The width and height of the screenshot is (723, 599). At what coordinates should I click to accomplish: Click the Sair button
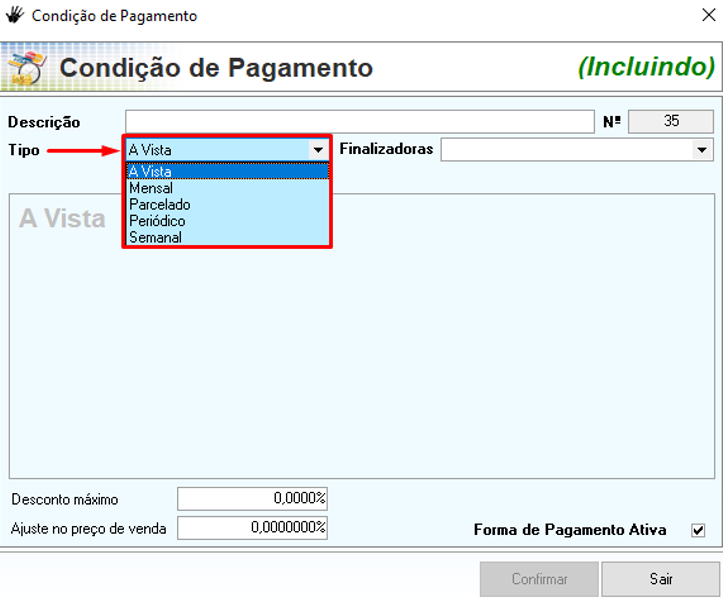(x=660, y=579)
